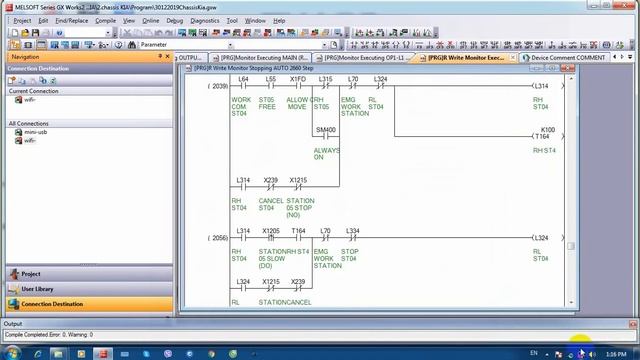Open the Diagnostics menu
The image size is (640, 360).
[x=205, y=20]
